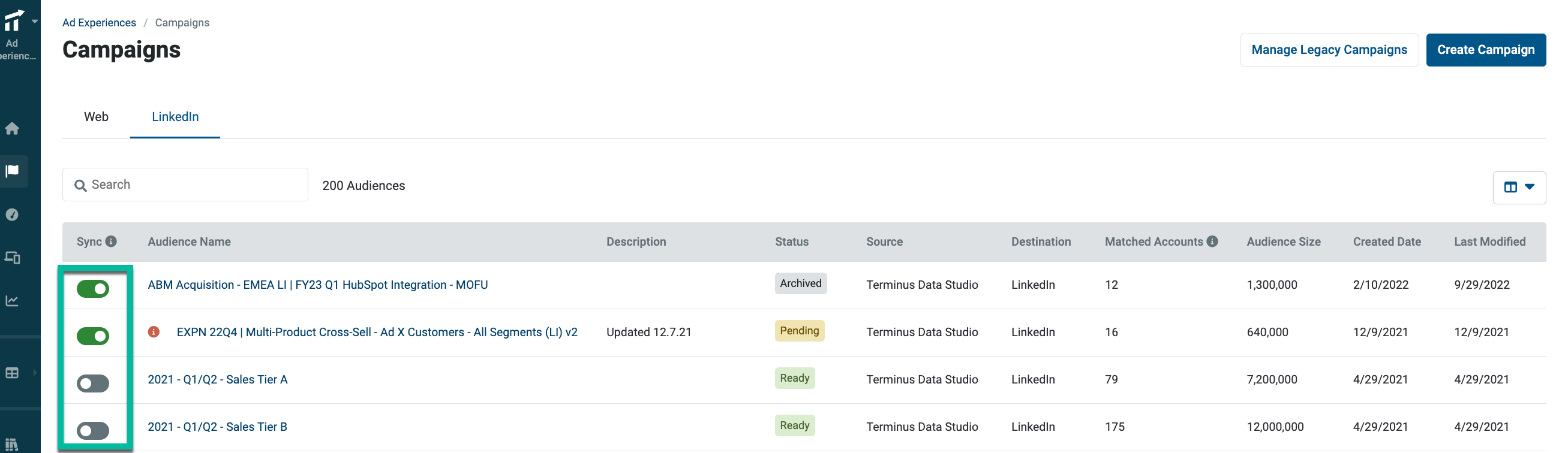Open the compass icon in sidebar
This screenshot has width=1568, height=453.
click(x=12, y=215)
